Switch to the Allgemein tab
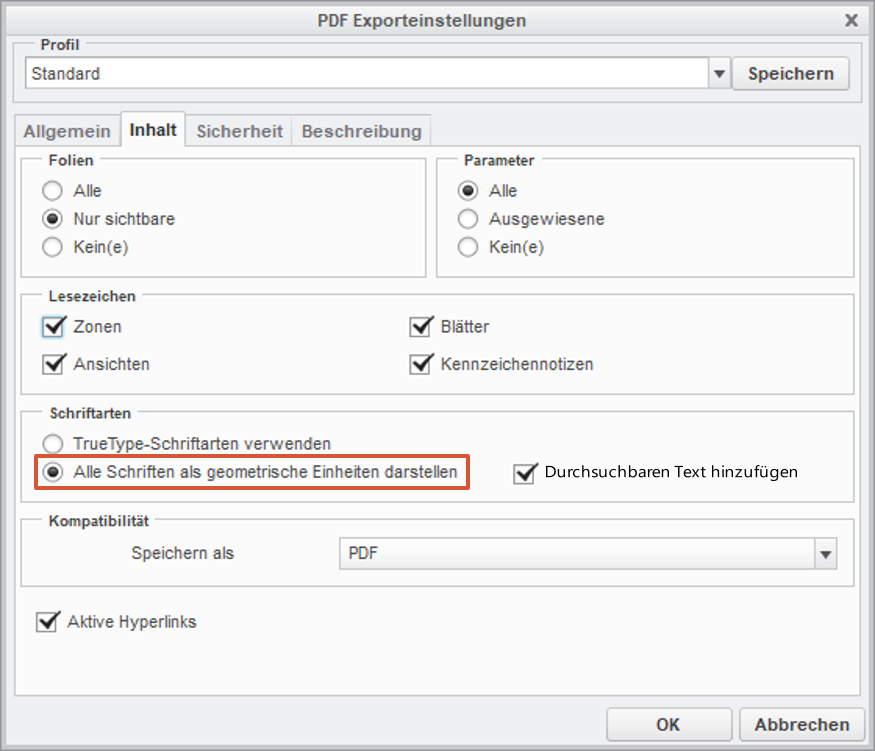 tap(67, 131)
